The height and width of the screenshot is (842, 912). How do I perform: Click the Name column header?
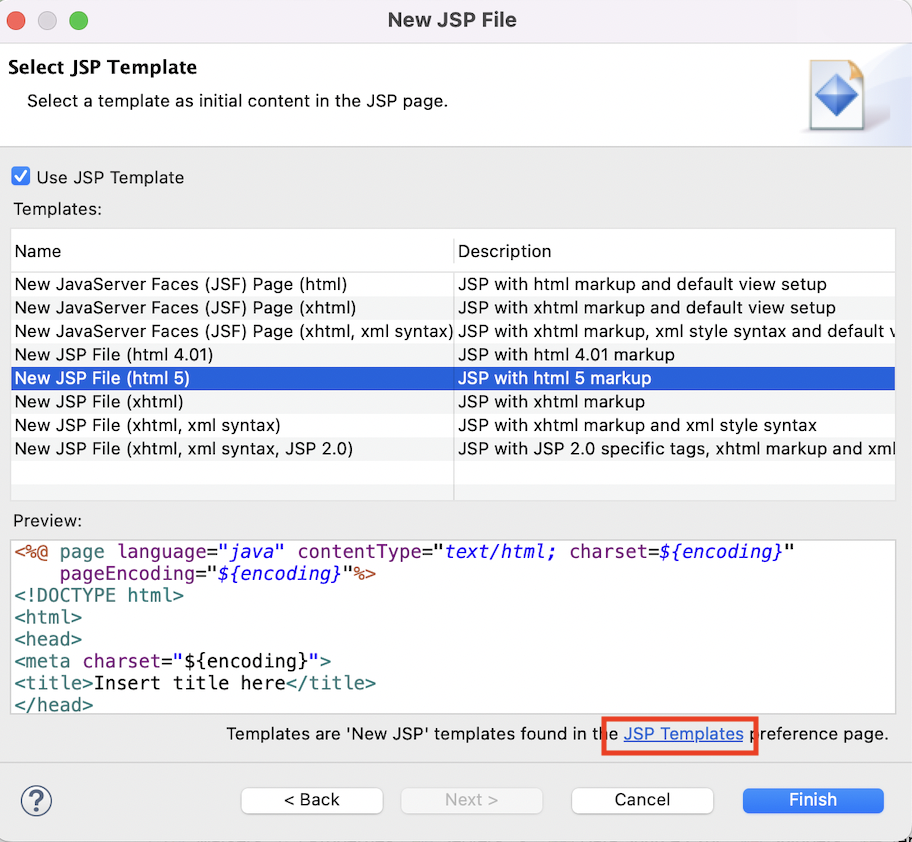(x=232, y=251)
